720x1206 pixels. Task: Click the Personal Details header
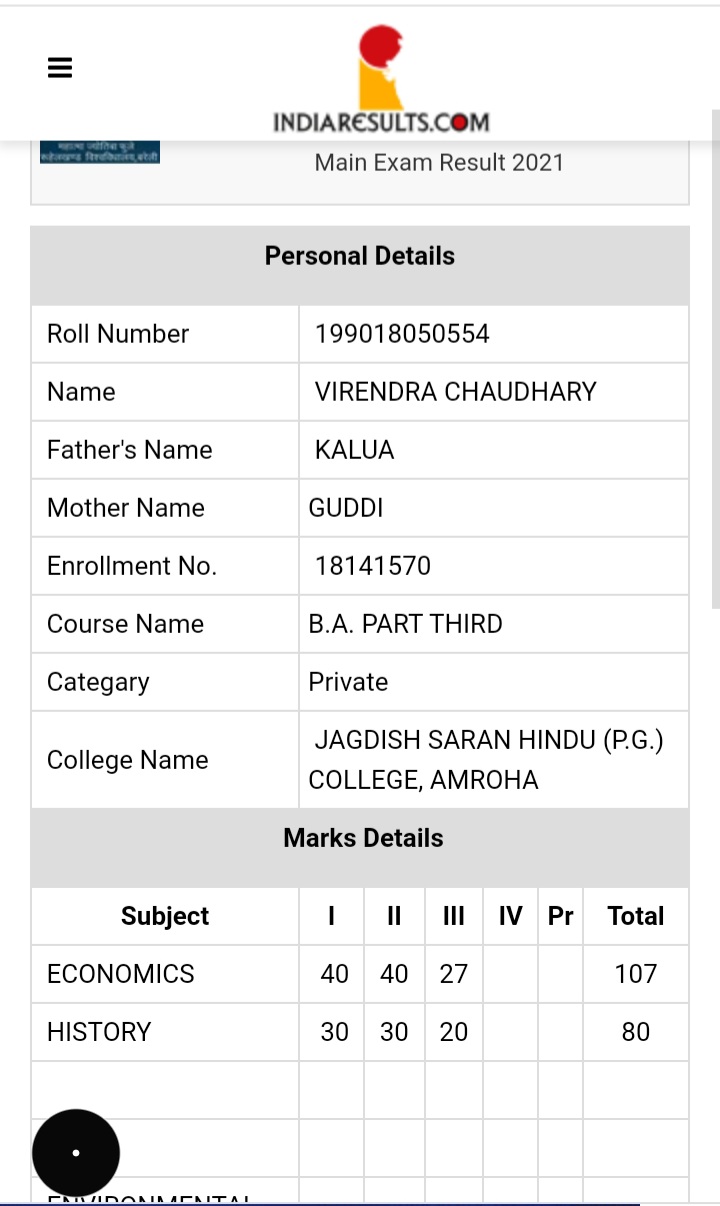360,256
